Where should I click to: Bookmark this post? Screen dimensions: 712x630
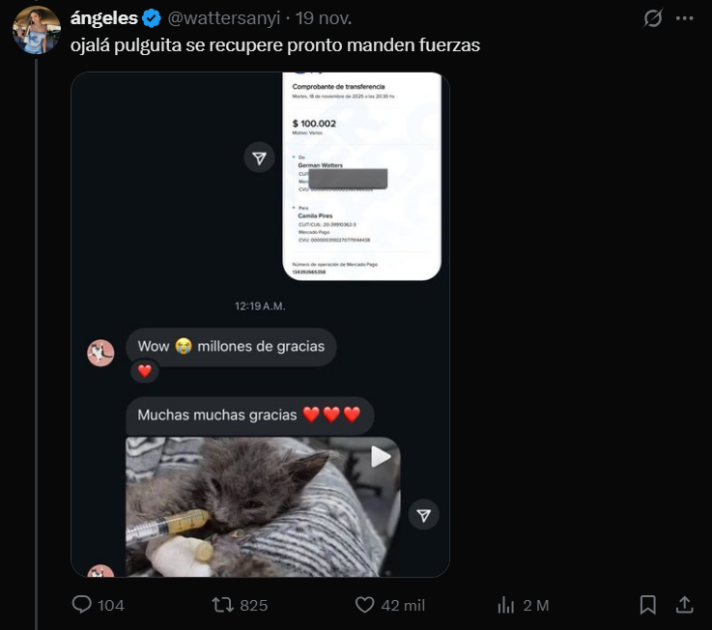pyautogui.click(x=648, y=604)
